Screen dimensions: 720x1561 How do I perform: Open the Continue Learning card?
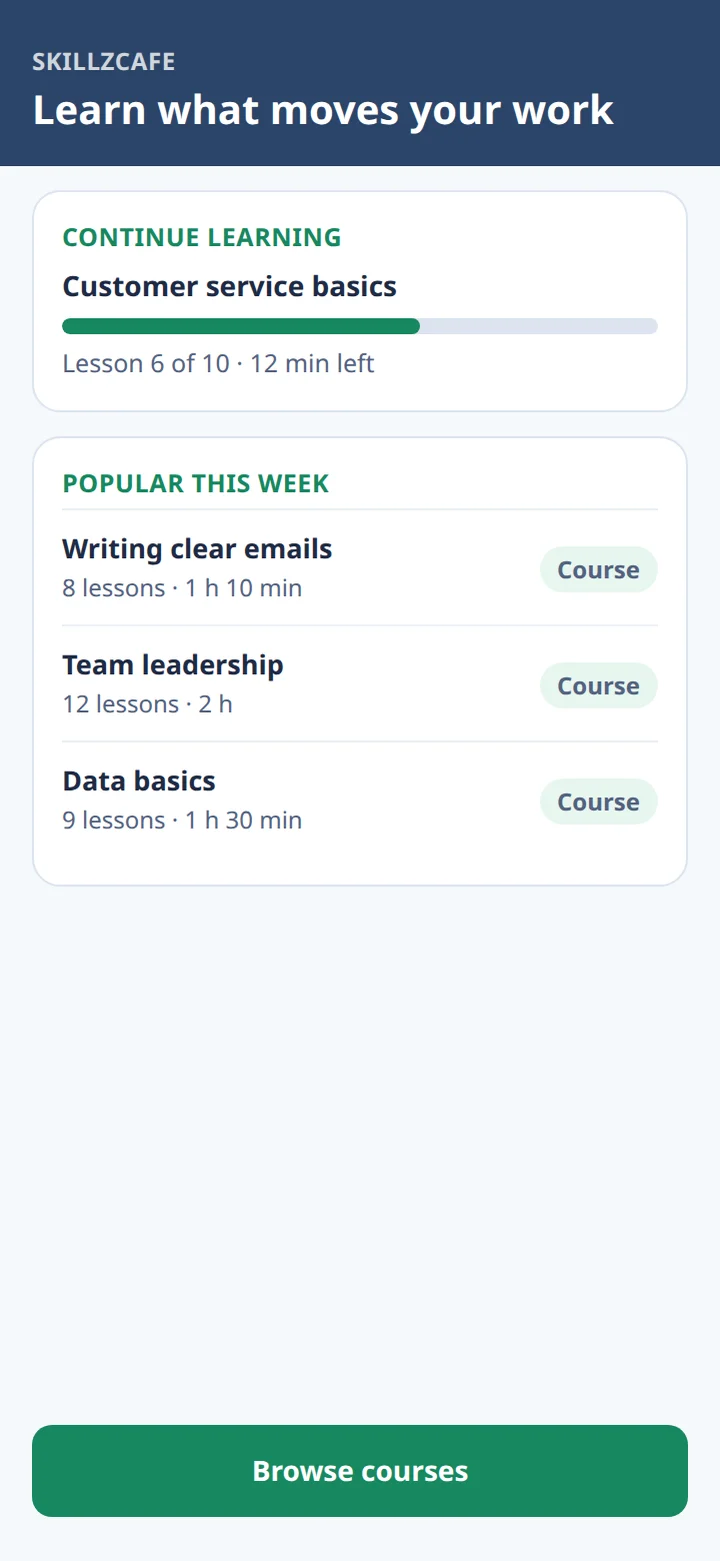[360, 301]
